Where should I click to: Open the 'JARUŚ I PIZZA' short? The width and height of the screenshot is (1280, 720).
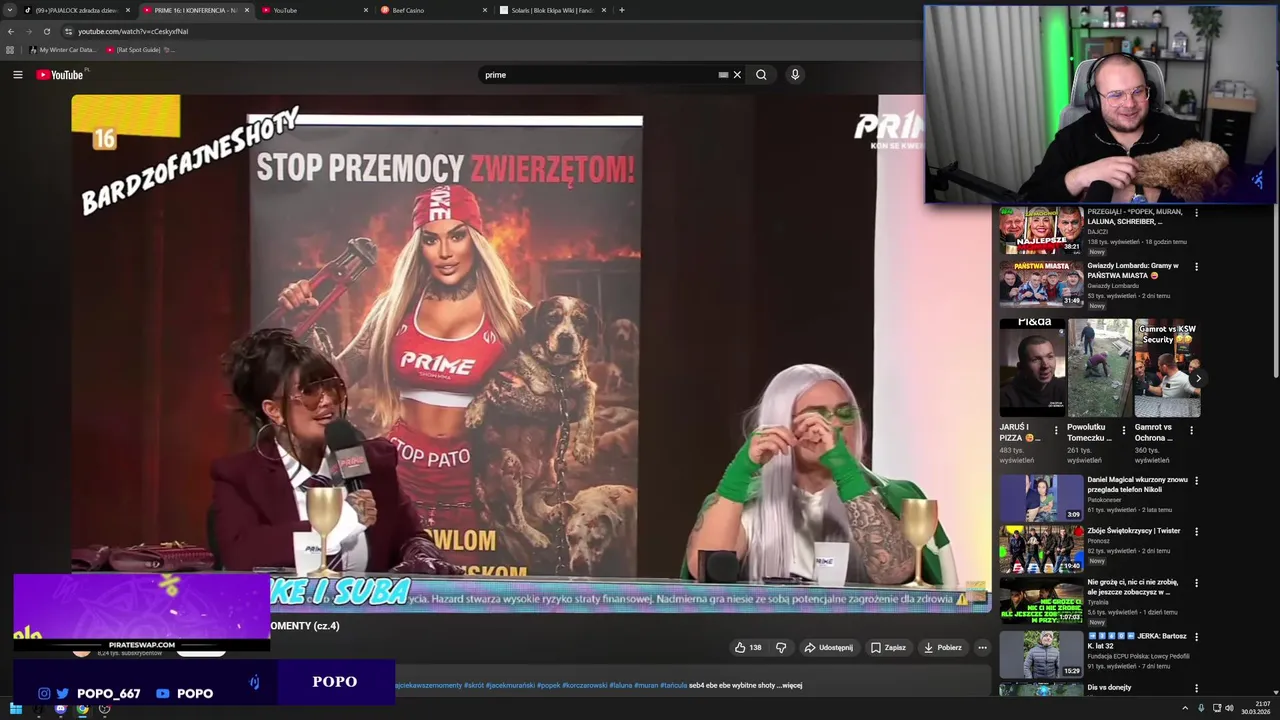[x=1032, y=368]
